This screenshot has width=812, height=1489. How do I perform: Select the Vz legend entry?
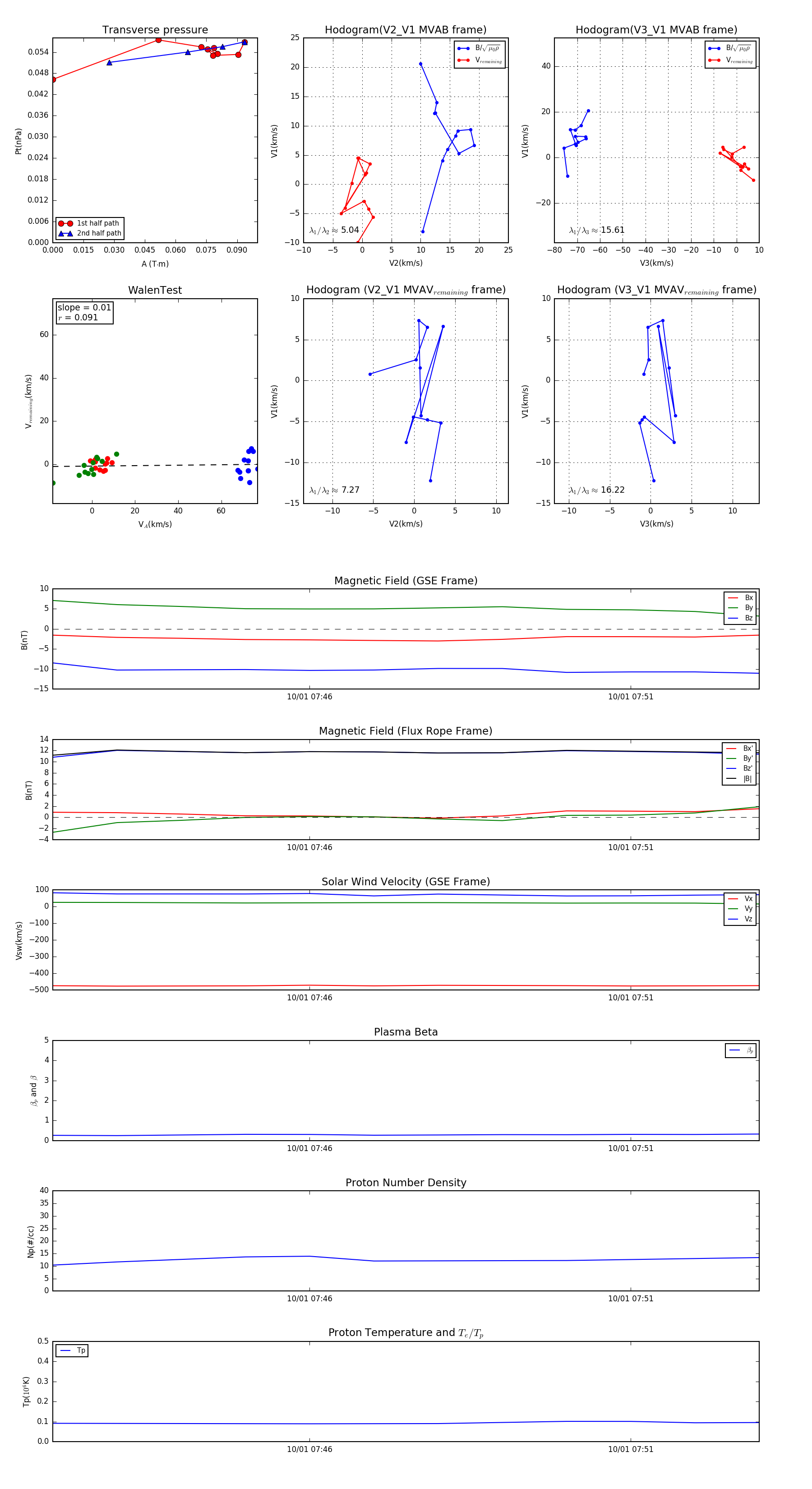point(740,919)
